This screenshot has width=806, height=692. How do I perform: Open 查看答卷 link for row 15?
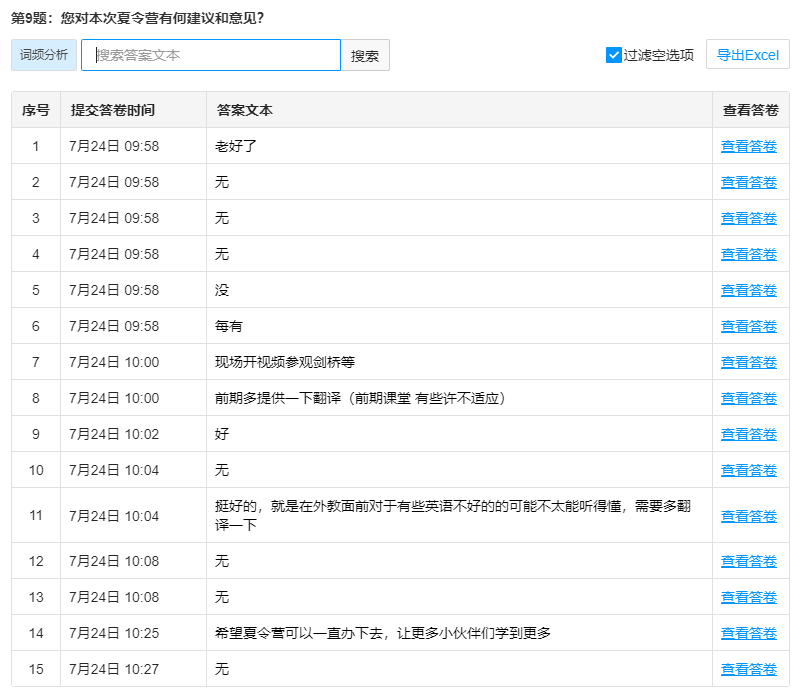pos(748,669)
